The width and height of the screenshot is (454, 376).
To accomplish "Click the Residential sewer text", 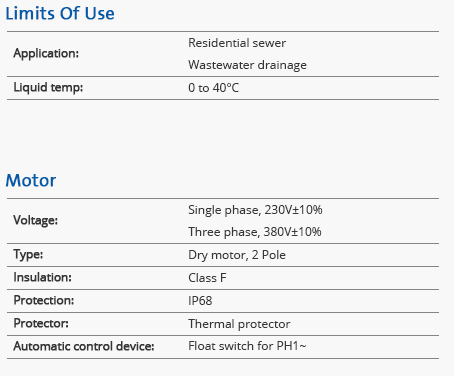I will (x=237, y=43).
